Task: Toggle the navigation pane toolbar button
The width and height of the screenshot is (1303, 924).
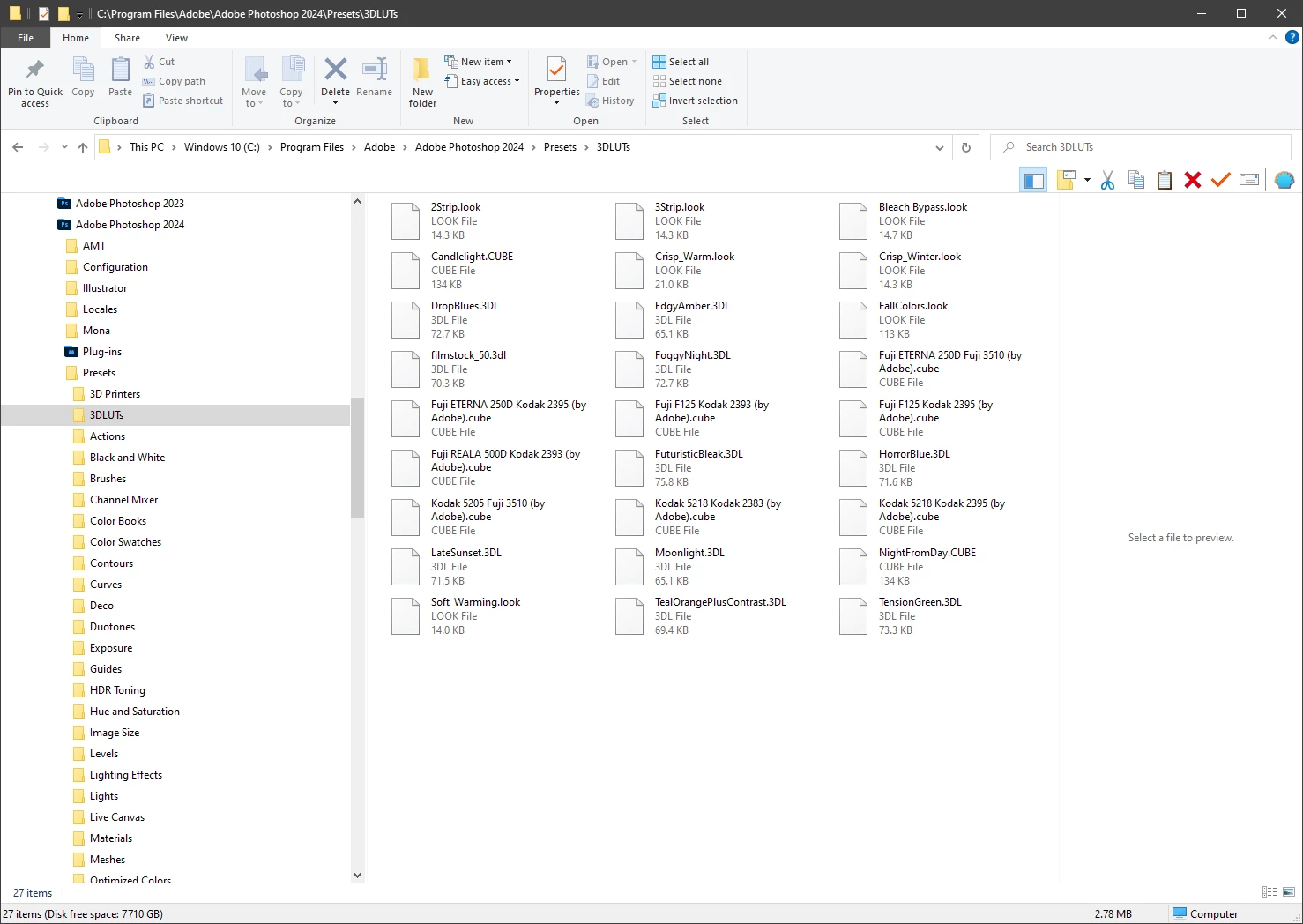Action: coord(1033,180)
